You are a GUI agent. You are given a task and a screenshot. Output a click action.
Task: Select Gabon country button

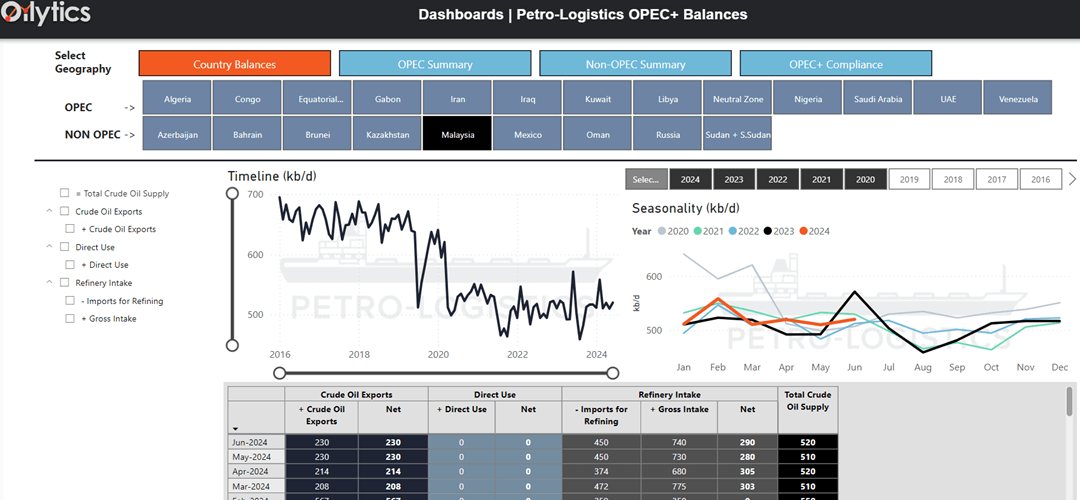[x=388, y=98]
